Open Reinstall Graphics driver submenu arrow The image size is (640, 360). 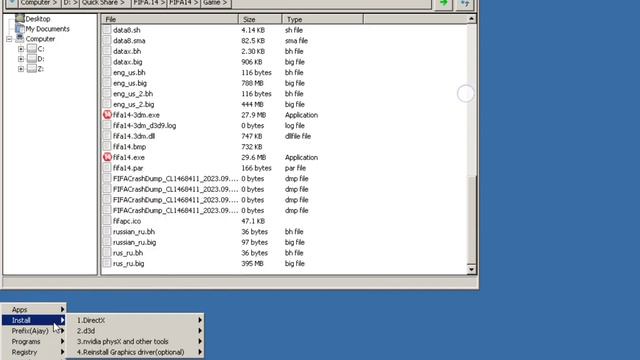(200, 352)
